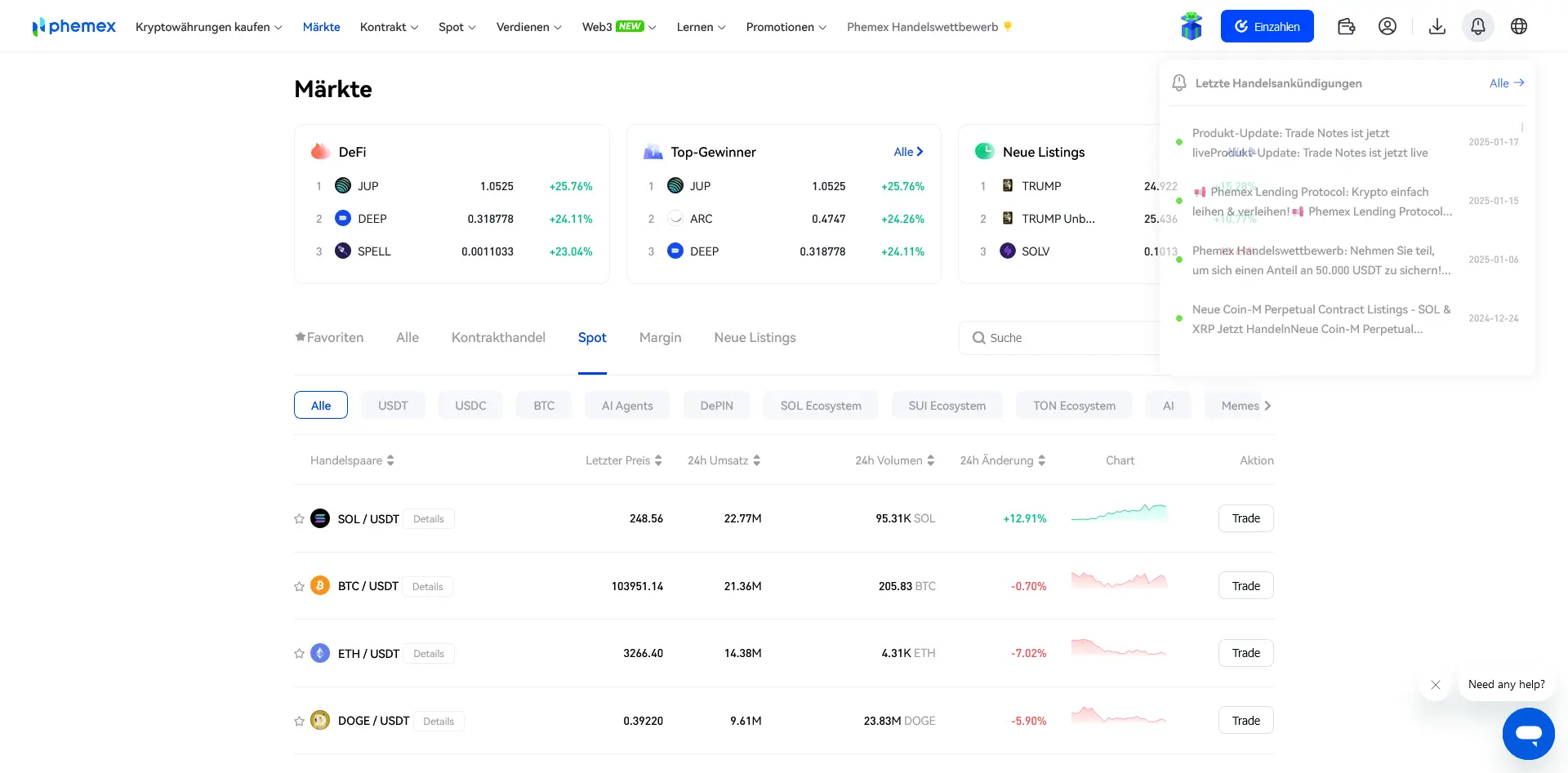Screen dimensions: 1568x773
Task: Click the Ethereum coin icon
Action: point(320,653)
